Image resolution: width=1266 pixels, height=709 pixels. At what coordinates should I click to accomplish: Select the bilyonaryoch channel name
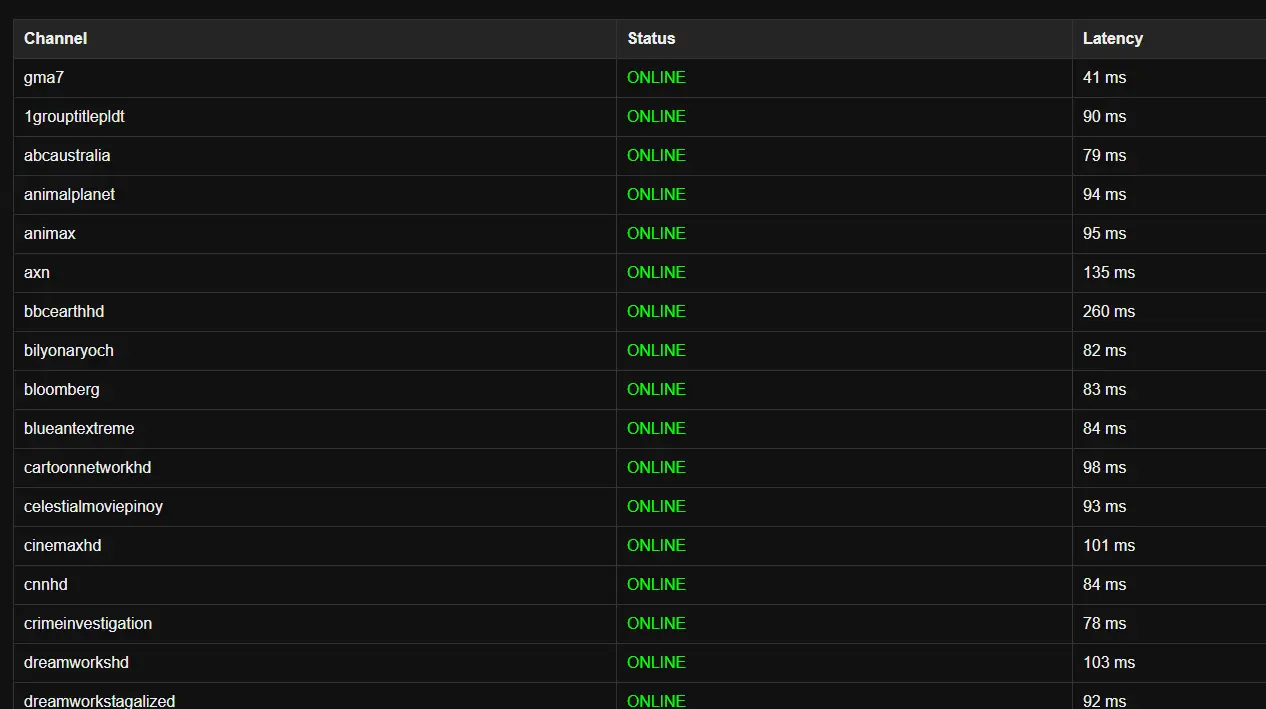[x=69, y=350]
